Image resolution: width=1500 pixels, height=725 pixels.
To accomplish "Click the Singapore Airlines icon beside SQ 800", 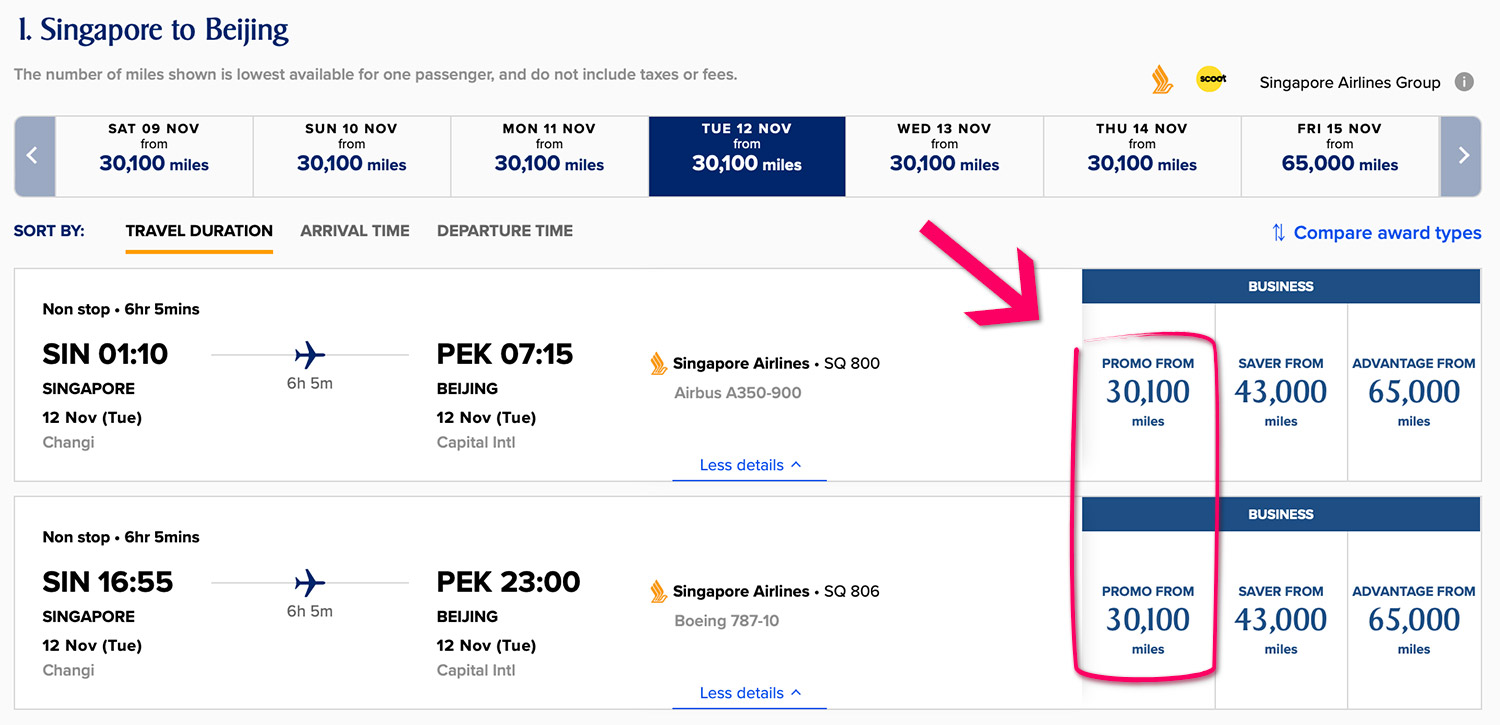I will (x=659, y=364).
